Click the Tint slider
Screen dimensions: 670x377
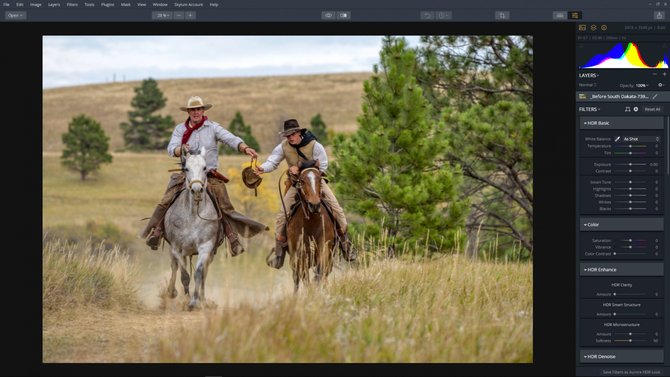pyautogui.click(x=631, y=153)
